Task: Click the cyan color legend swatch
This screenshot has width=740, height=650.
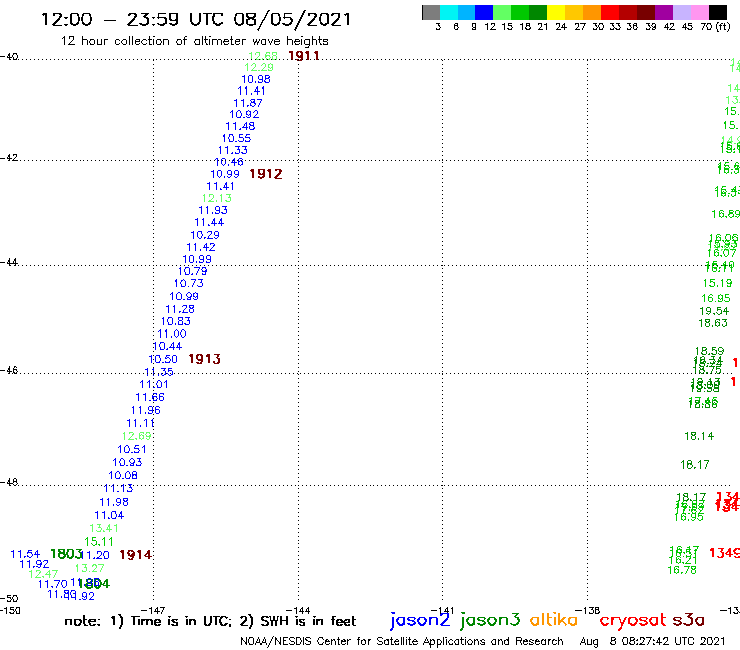Action: 449,12
